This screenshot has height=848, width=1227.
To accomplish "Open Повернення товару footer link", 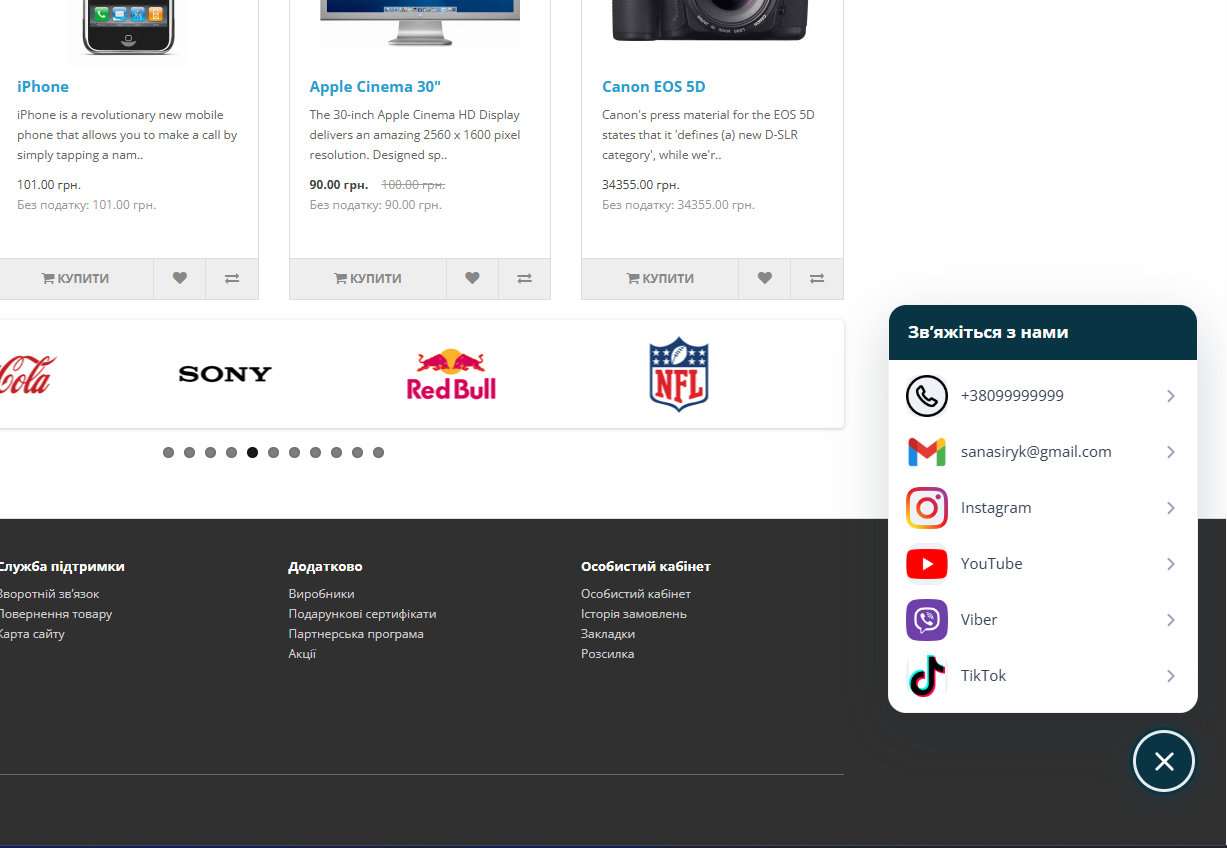I will point(55,614).
